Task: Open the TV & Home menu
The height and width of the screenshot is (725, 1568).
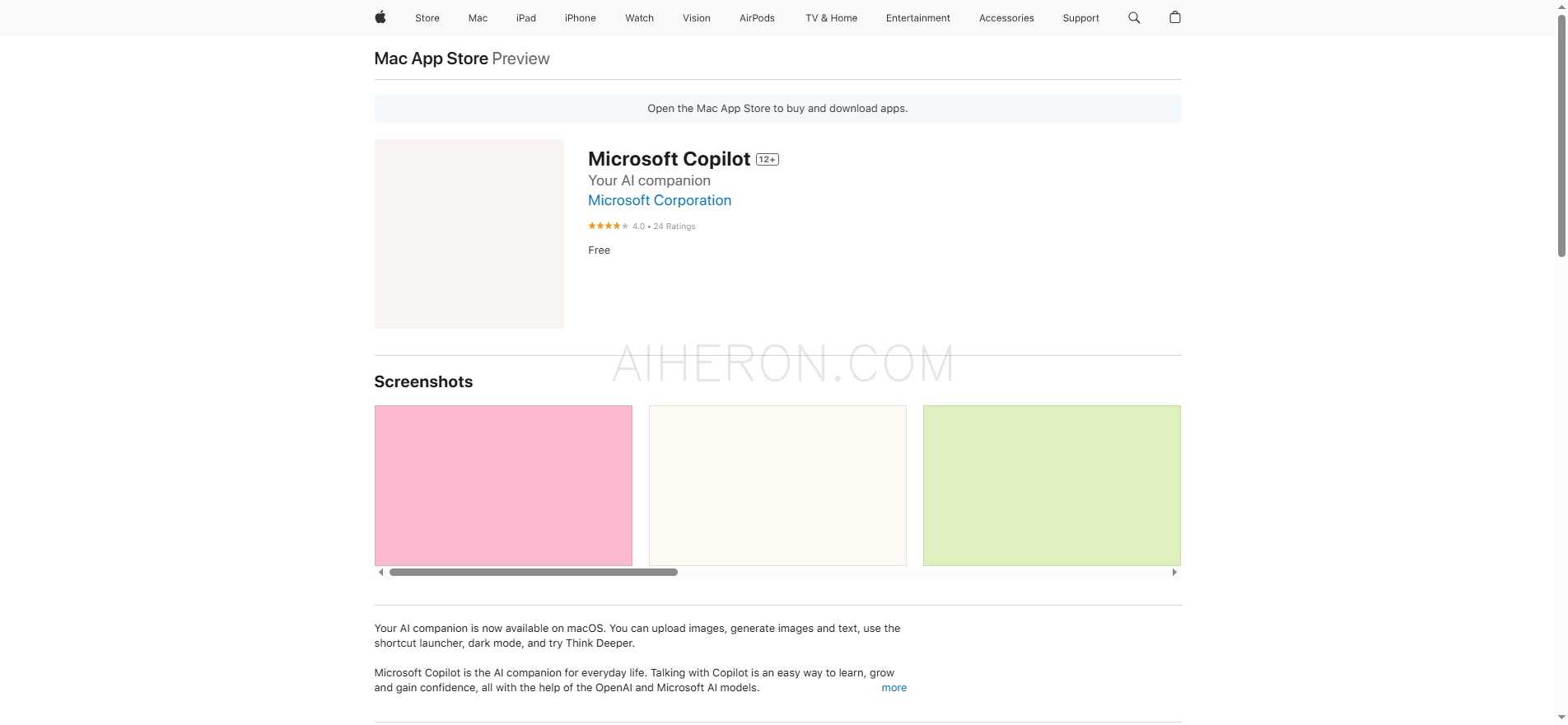Action: (831, 18)
